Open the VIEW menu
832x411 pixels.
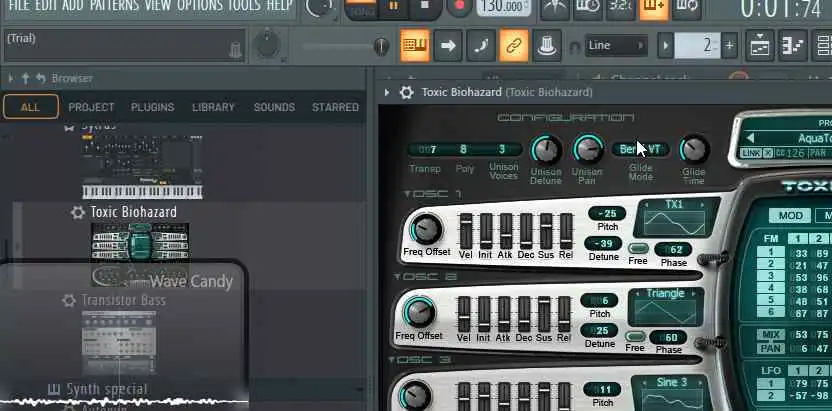158,5
